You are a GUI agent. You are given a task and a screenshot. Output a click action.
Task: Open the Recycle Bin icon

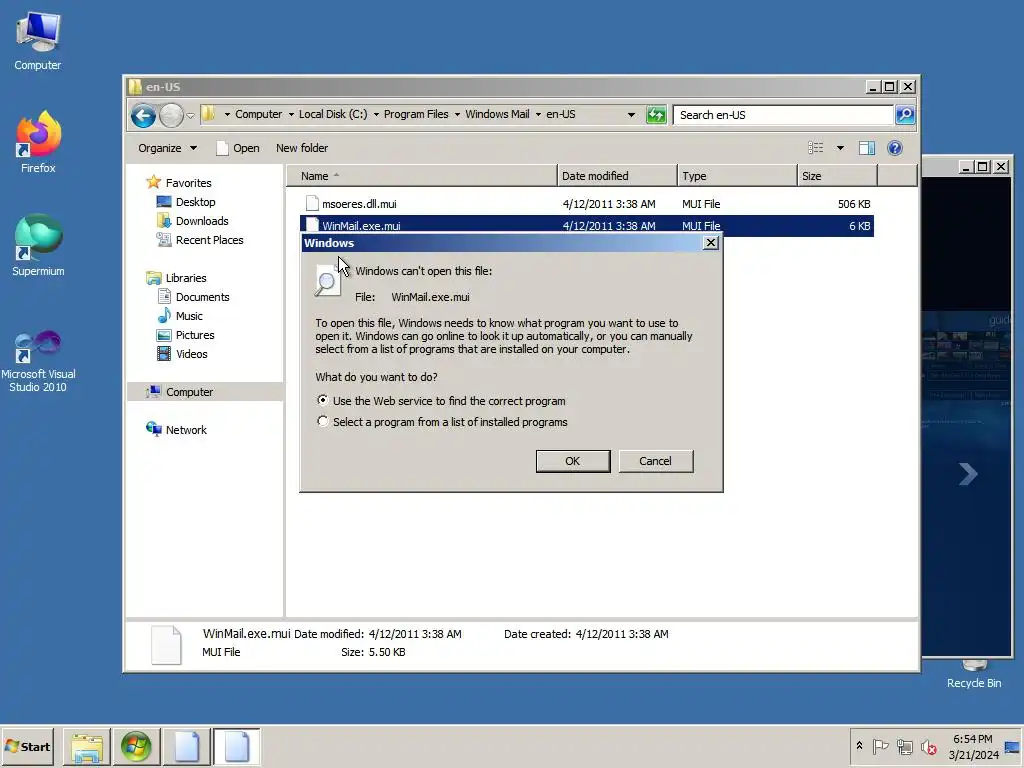pos(974,675)
